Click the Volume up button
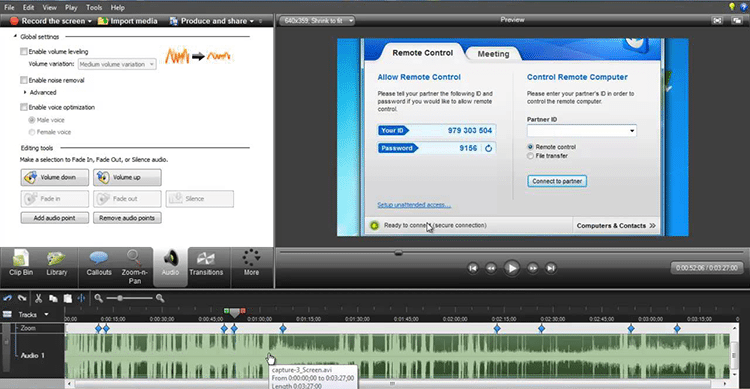 pyautogui.click(x=127, y=177)
